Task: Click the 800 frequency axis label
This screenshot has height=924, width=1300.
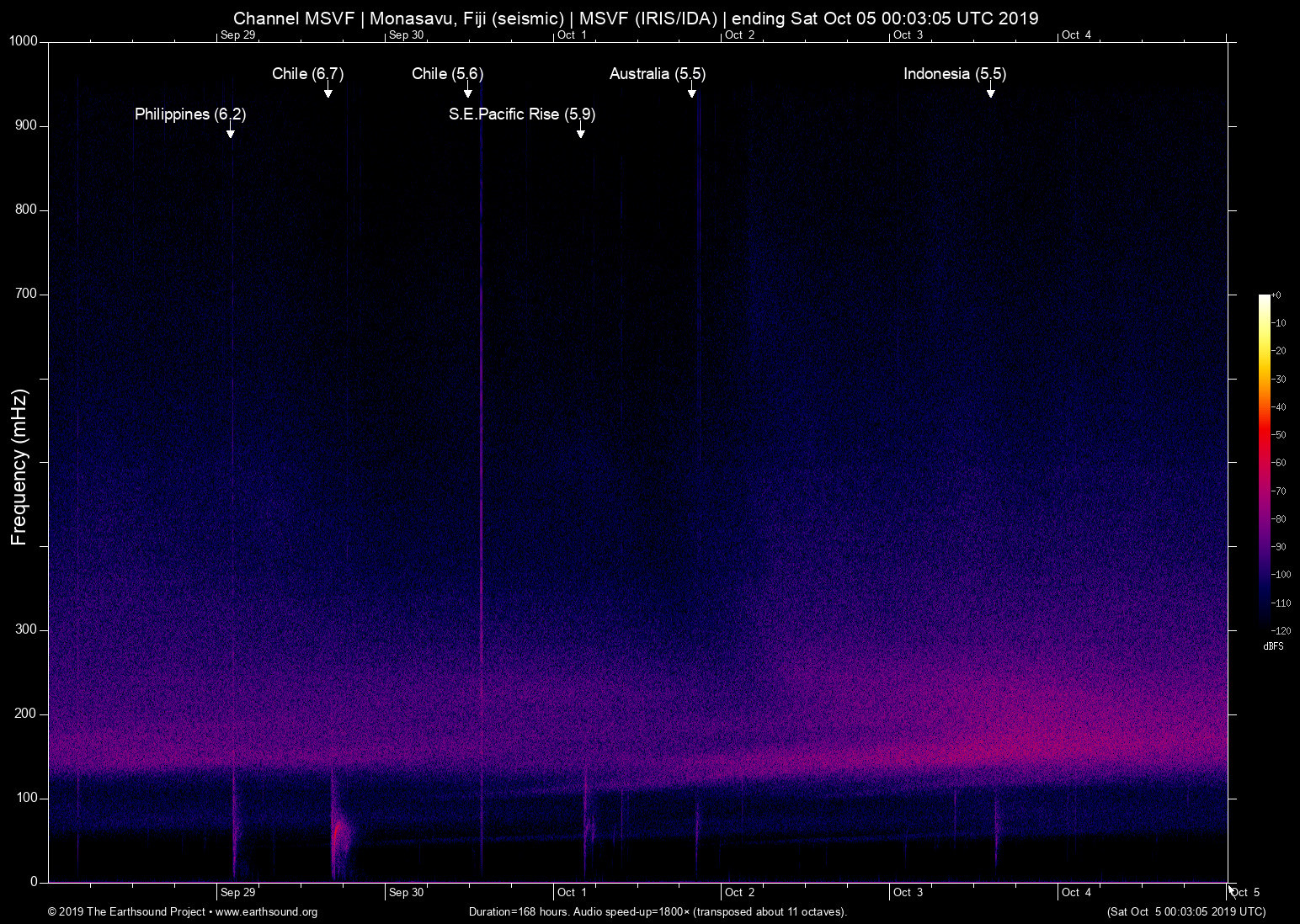Action: point(27,210)
